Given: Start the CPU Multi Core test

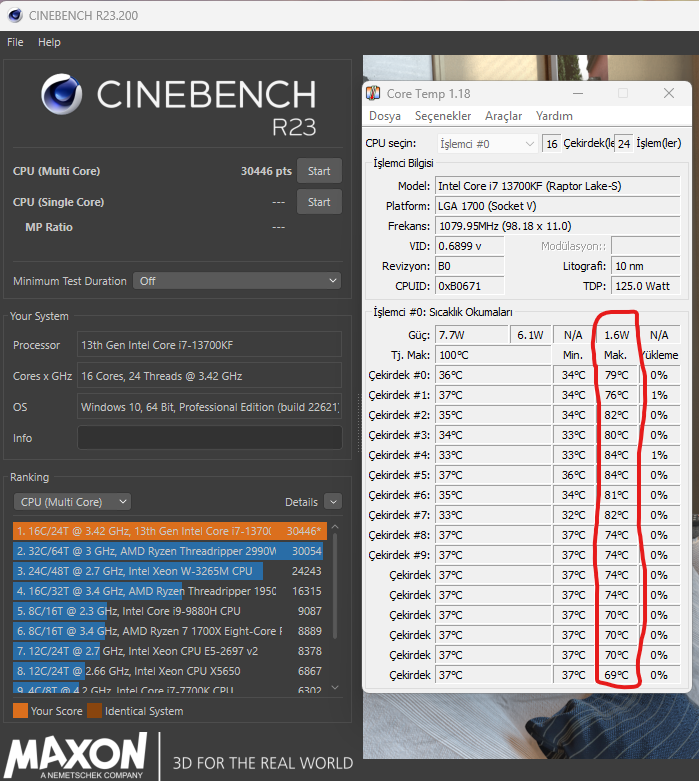Looking at the screenshot, I should (x=319, y=171).
